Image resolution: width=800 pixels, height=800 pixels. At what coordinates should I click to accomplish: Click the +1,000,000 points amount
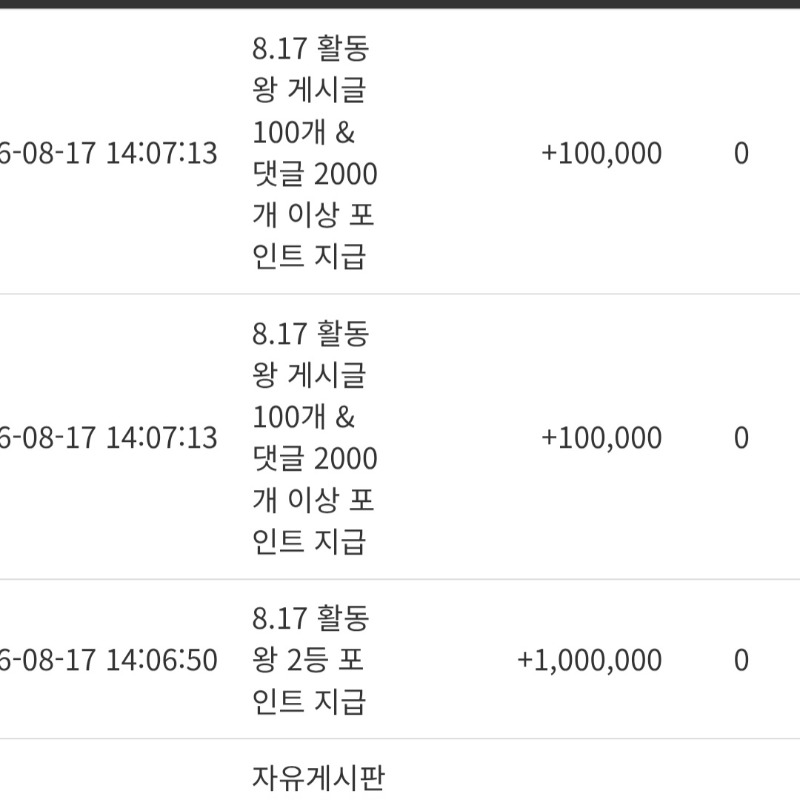(x=590, y=660)
